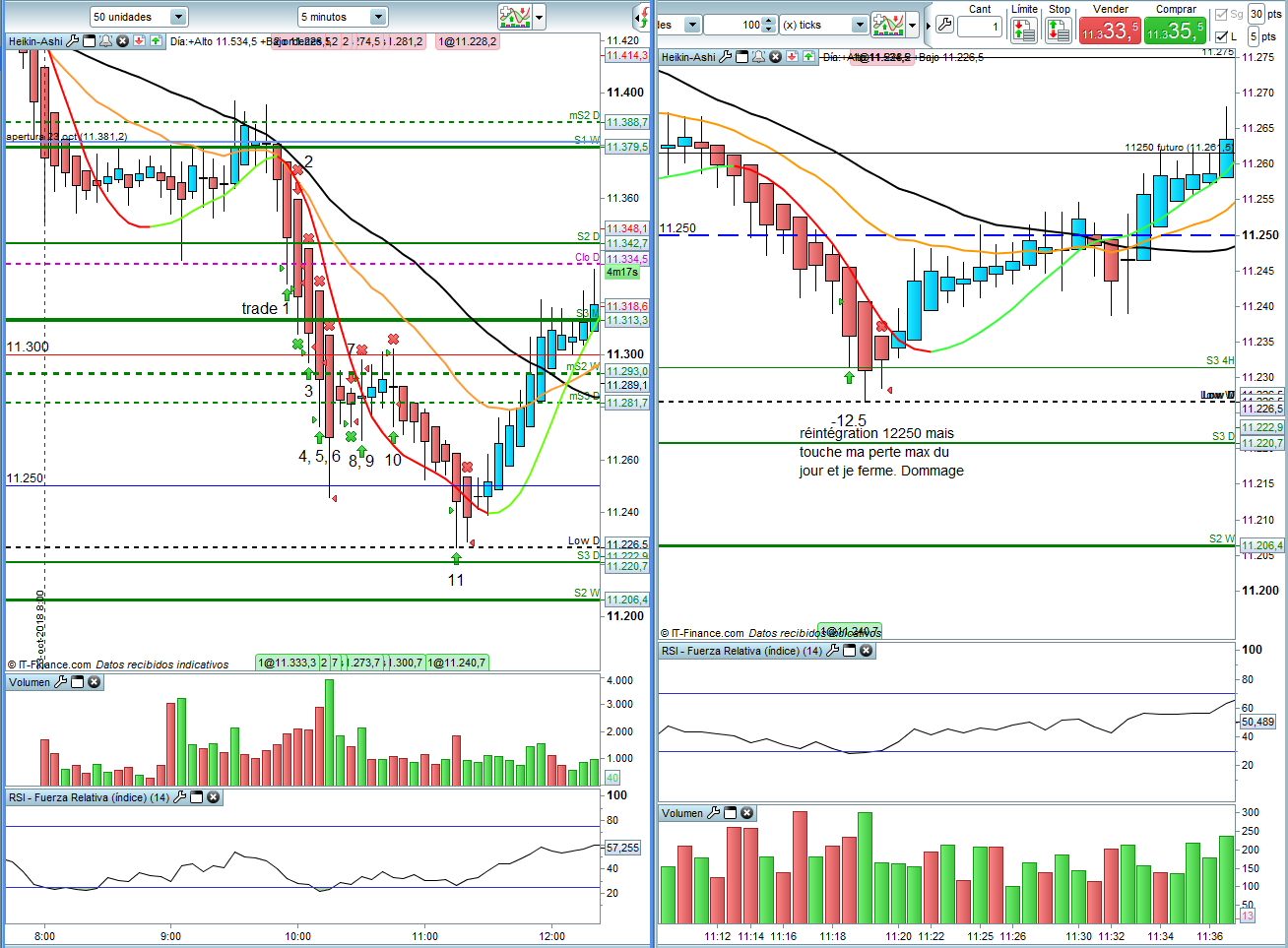
Task: Click the 1@11.240,7 order tag on left chart
Action: (x=457, y=663)
